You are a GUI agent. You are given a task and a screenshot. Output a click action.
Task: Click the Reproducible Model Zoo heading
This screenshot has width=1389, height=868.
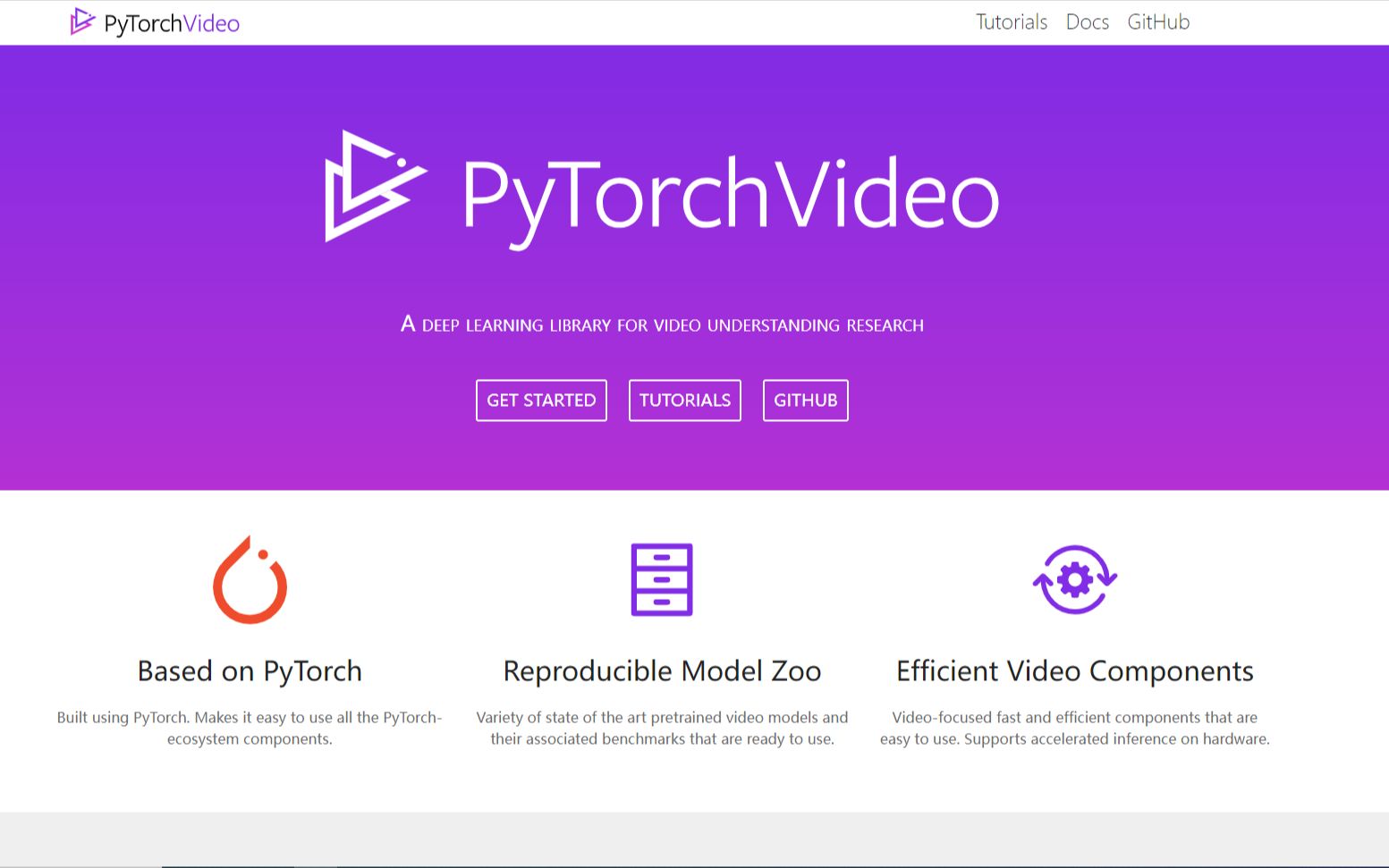(662, 670)
